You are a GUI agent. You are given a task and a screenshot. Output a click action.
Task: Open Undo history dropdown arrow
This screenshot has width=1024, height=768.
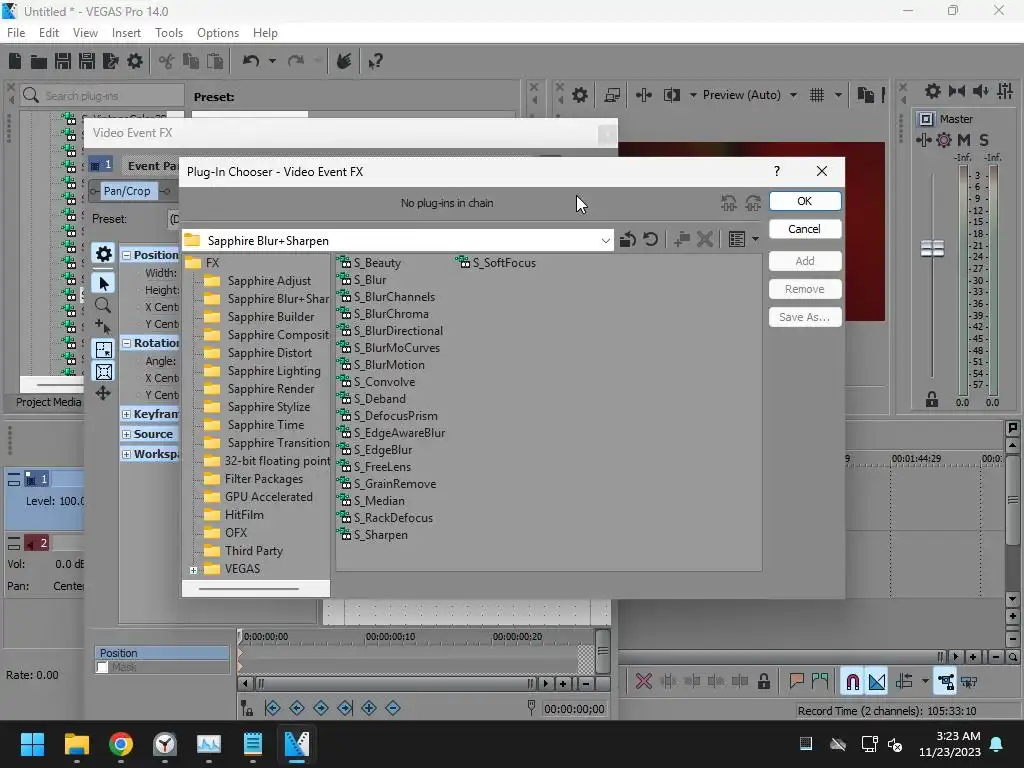[x=272, y=61]
